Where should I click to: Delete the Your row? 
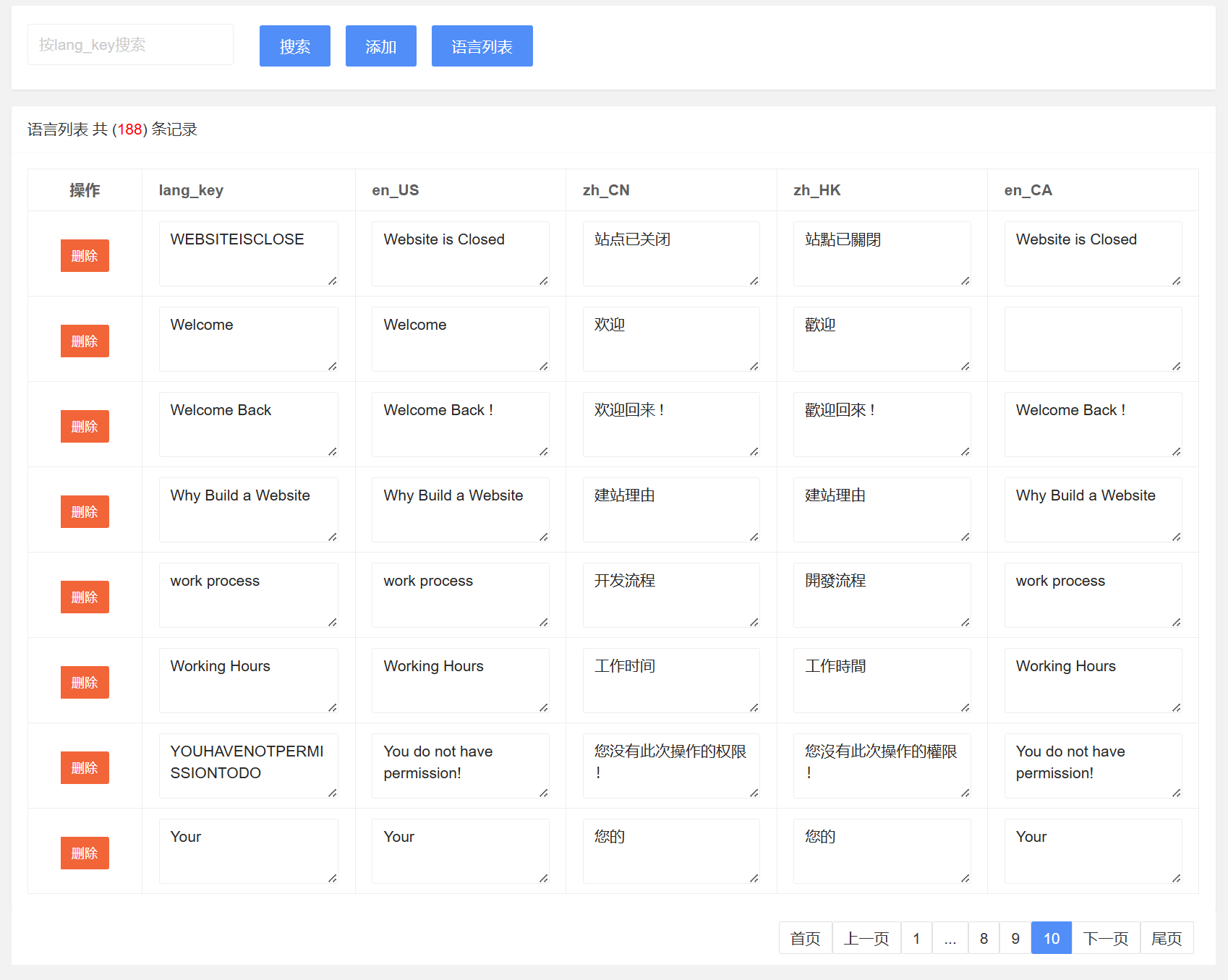click(85, 853)
